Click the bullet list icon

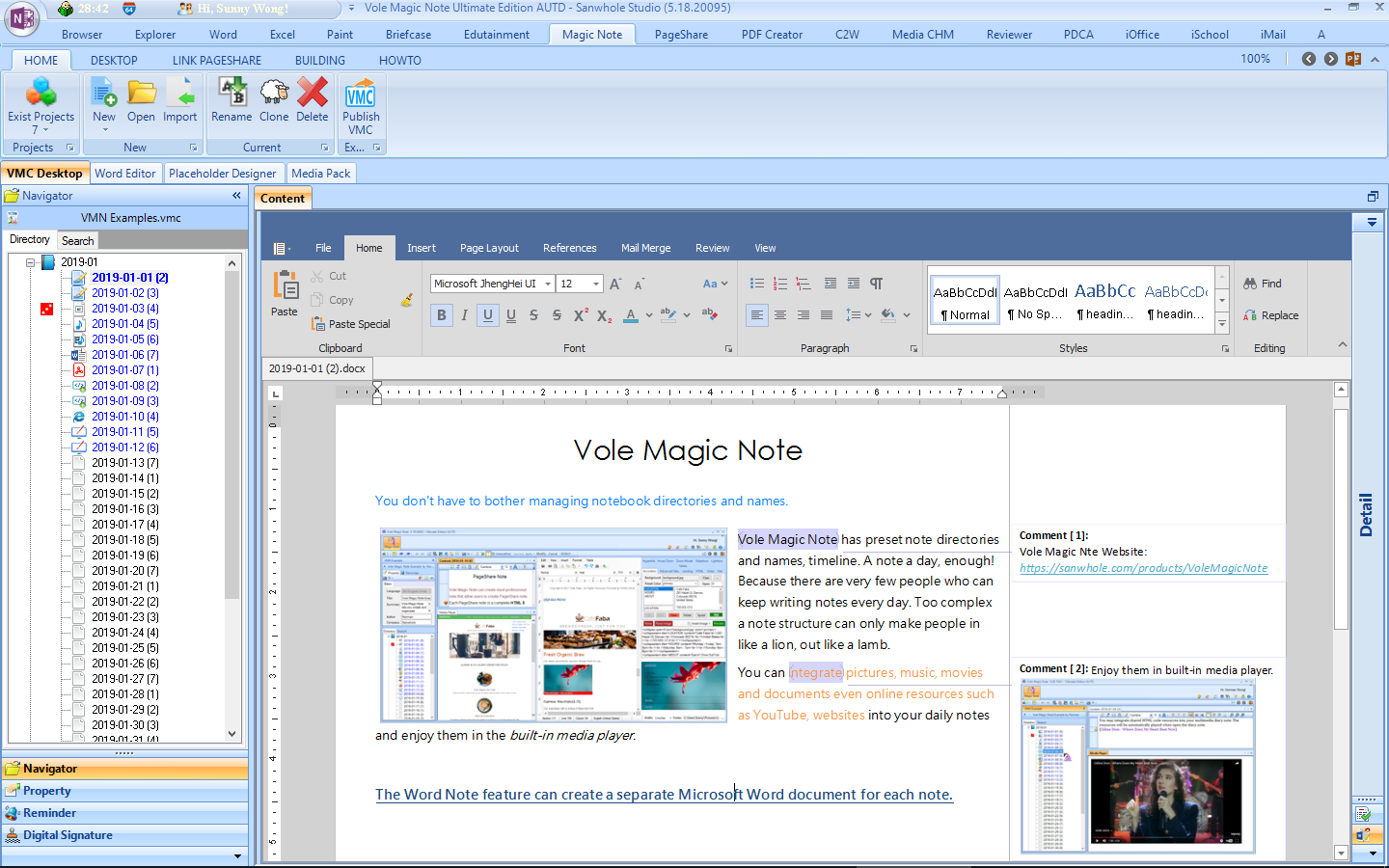[x=757, y=284]
